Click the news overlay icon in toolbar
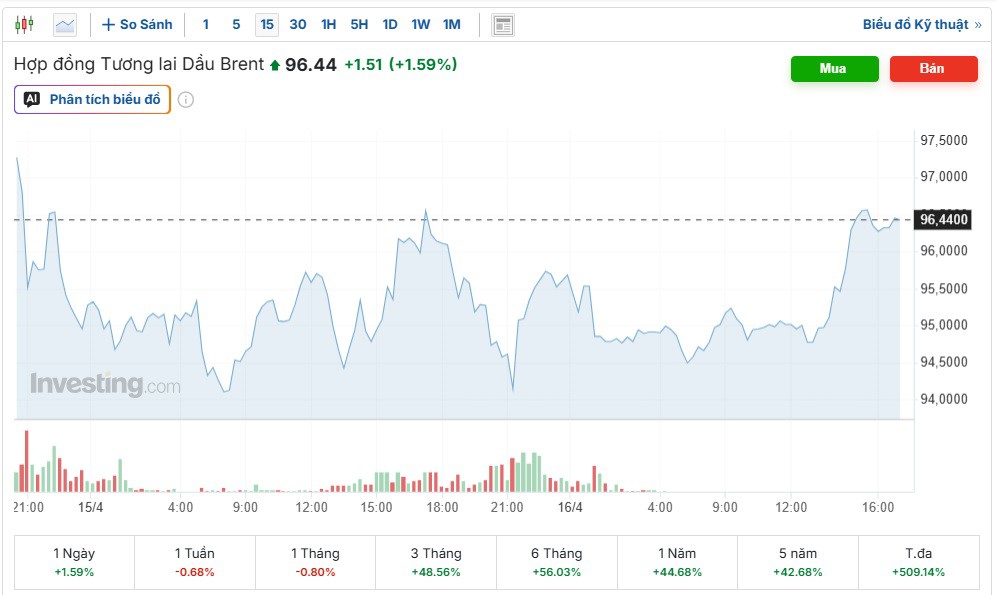Viewport: 996px width, 595px height. click(x=503, y=24)
